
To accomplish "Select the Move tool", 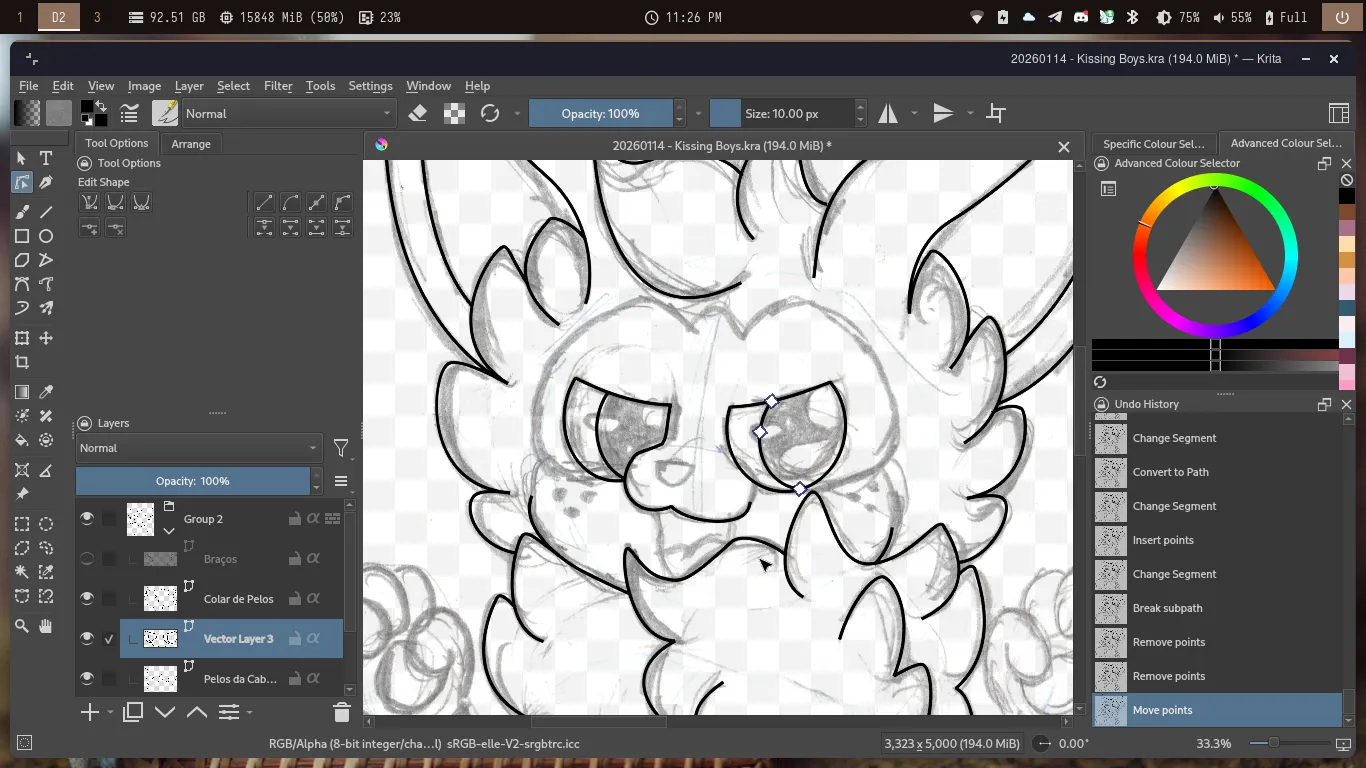I will [x=46, y=338].
